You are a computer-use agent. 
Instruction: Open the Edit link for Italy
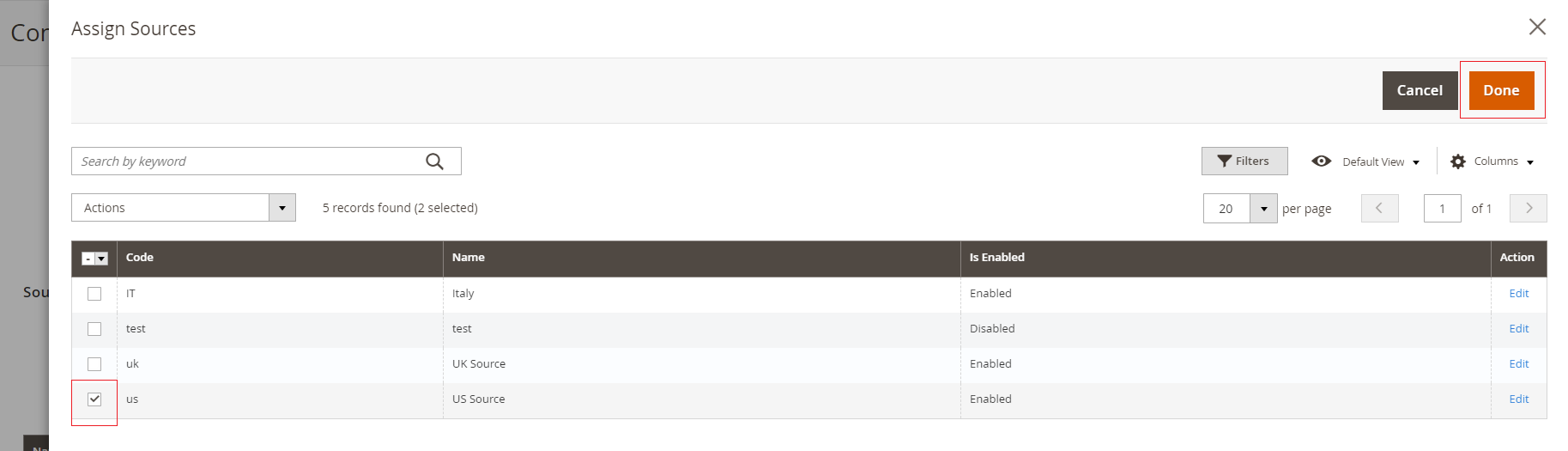click(x=1518, y=294)
